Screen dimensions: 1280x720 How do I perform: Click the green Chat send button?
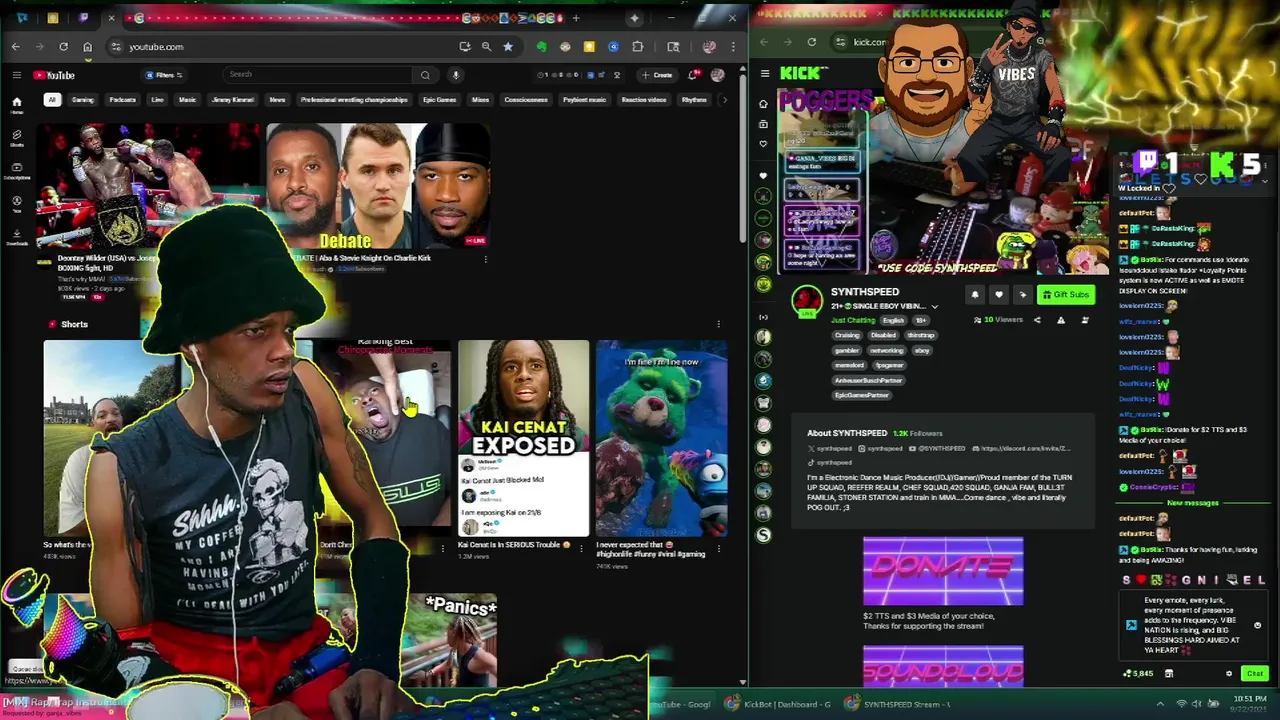(x=1255, y=674)
